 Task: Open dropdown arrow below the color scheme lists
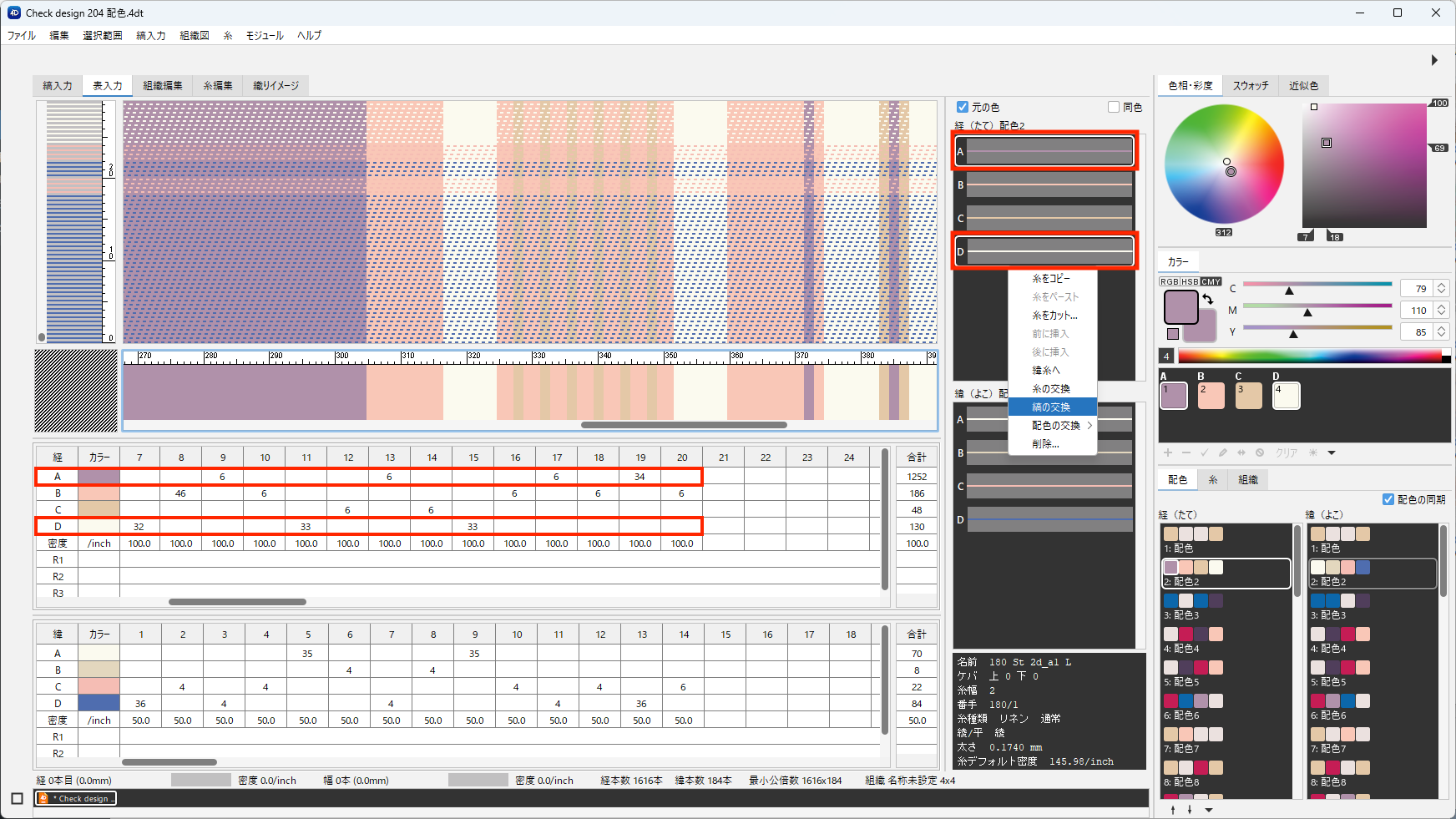(1209, 809)
